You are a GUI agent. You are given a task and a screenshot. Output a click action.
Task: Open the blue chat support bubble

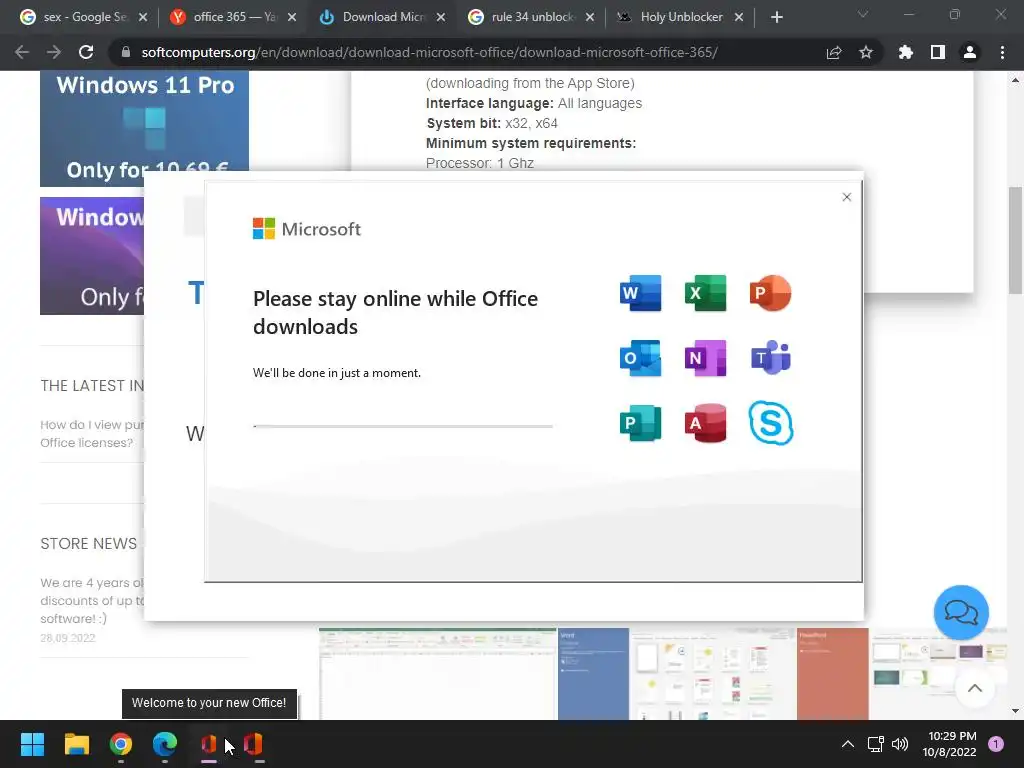pos(961,613)
